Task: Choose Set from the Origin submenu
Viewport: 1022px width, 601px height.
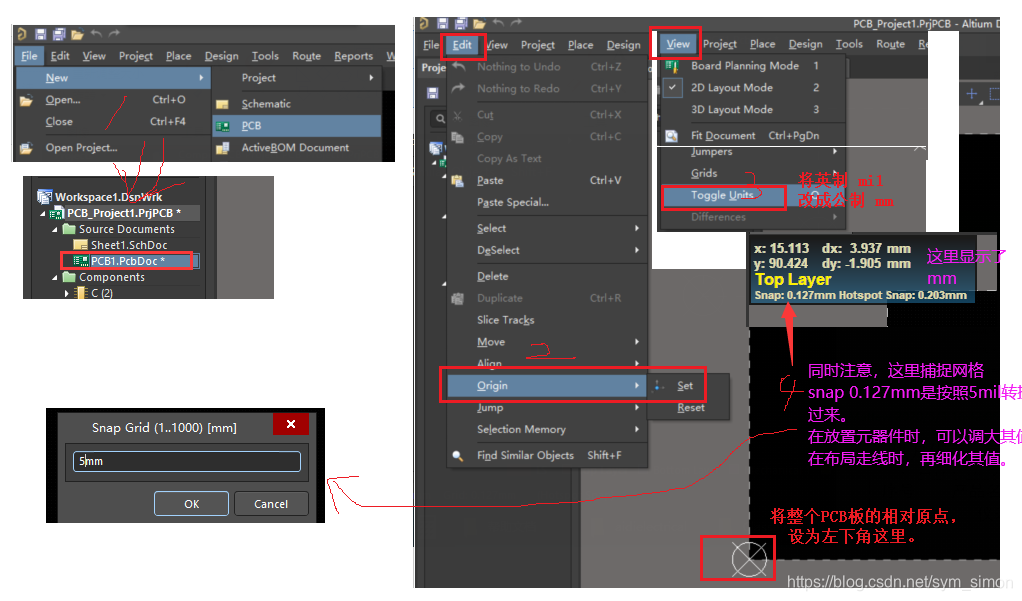Action: point(684,385)
